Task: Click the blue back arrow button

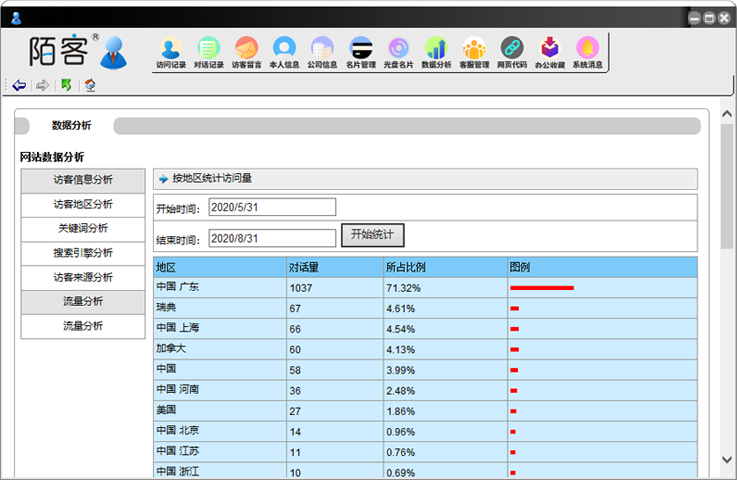Action: coord(19,86)
